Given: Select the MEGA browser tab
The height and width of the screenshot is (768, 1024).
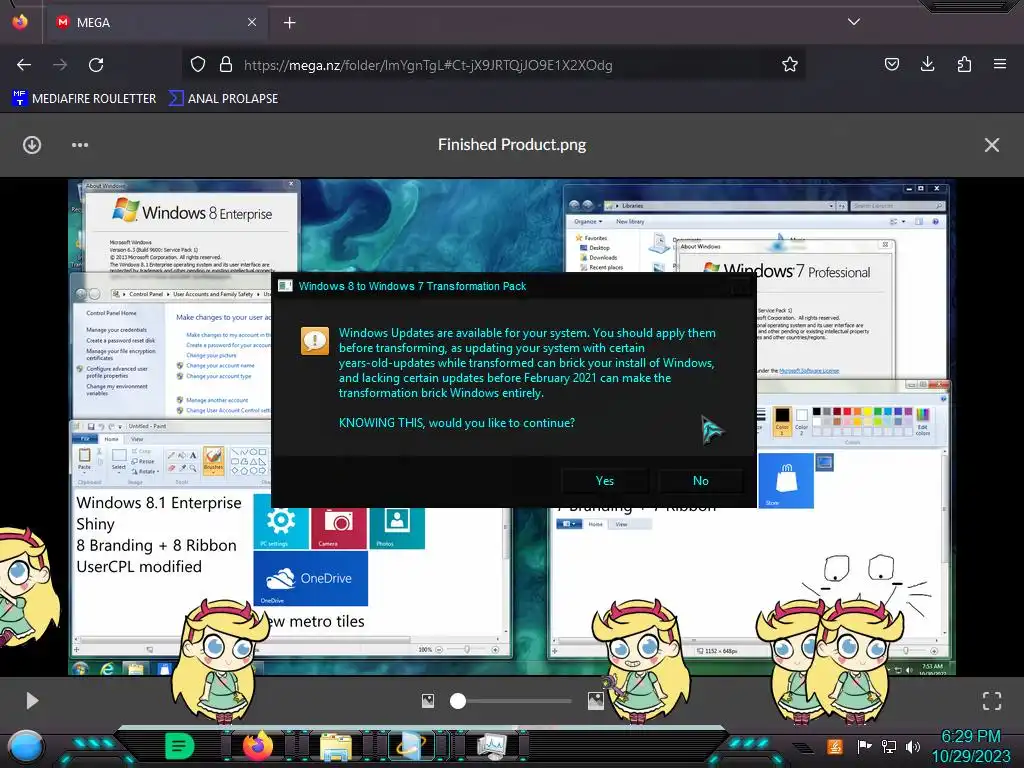Looking at the screenshot, I should pos(157,22).
